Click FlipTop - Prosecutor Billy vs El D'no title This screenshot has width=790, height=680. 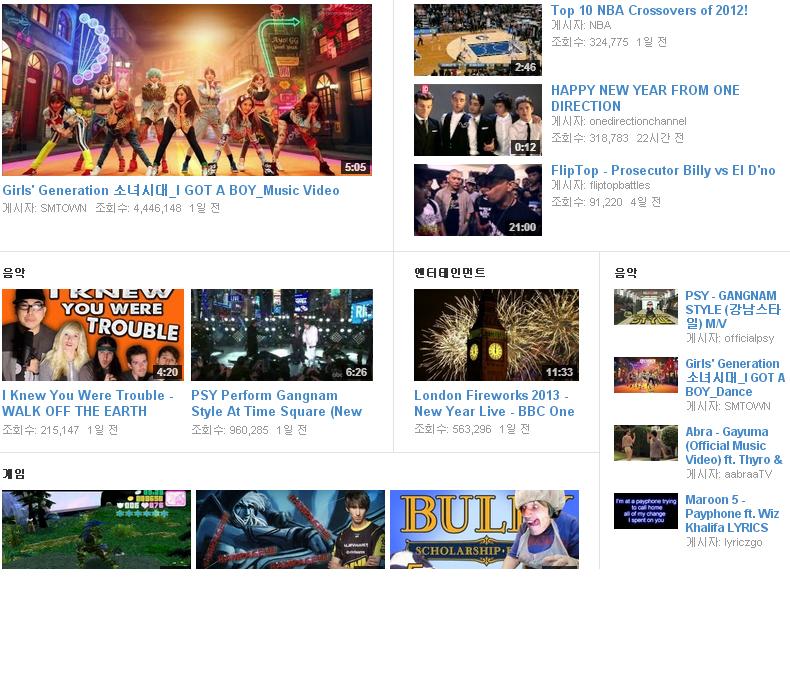(663, 170)
